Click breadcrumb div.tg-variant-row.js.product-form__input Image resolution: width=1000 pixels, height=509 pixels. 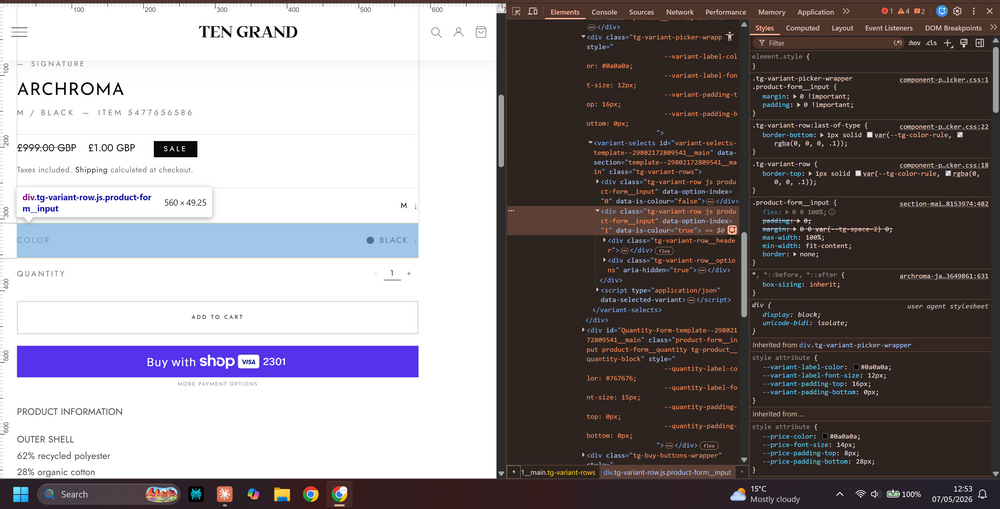point(667,473)
